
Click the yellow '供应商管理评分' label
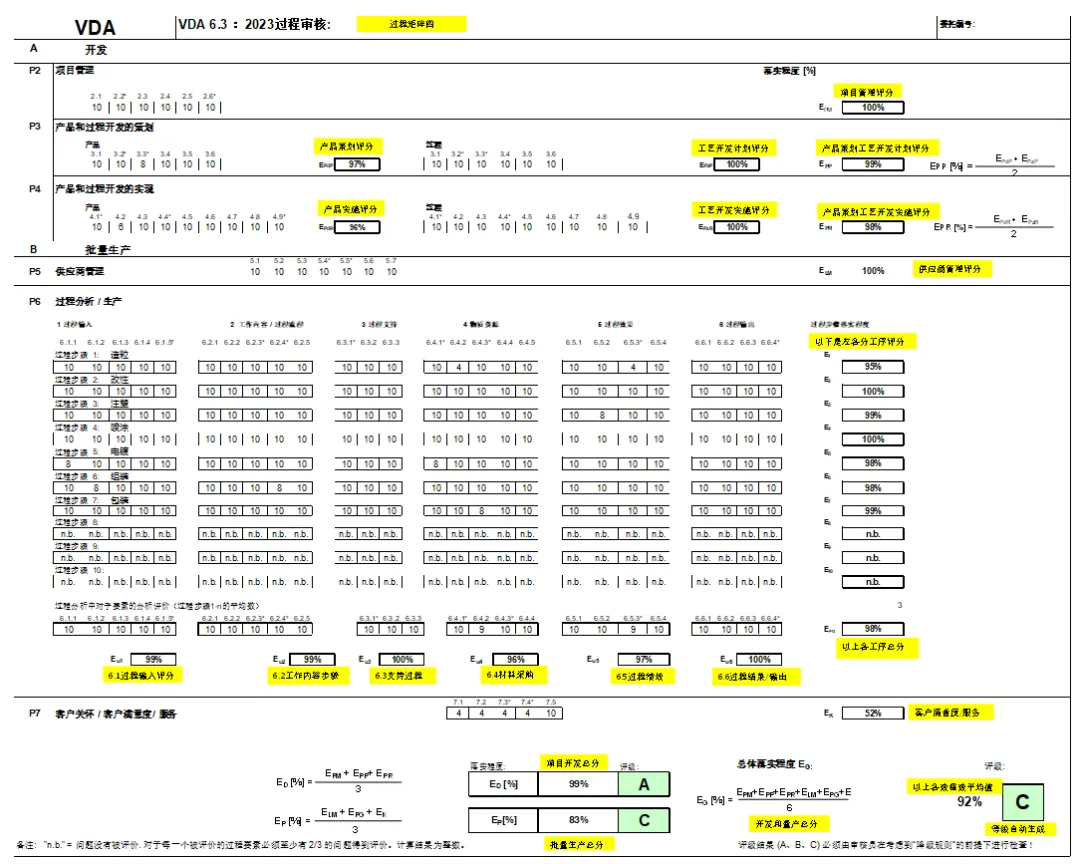pos(951,269)
